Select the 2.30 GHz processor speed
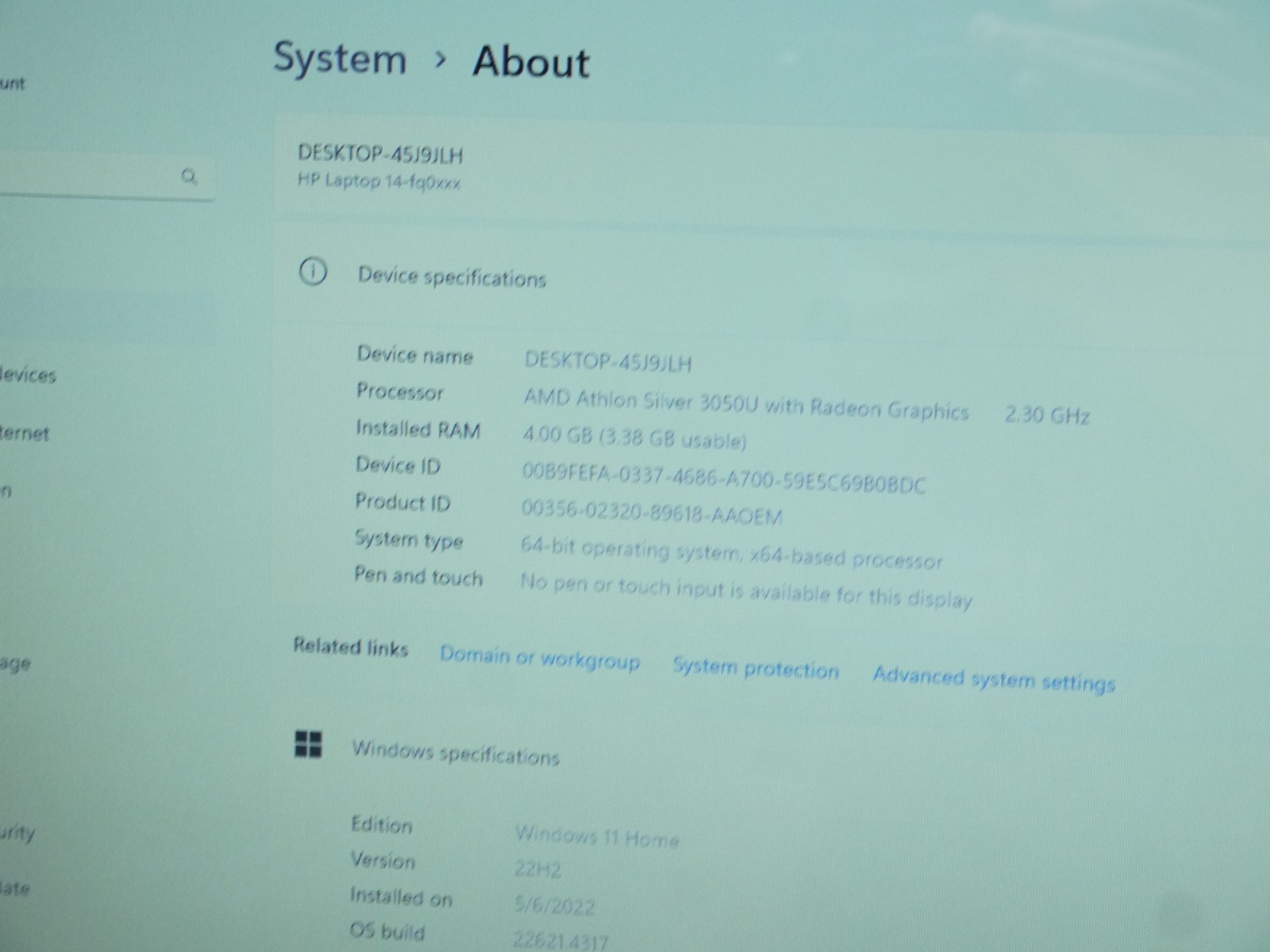1270x952 pixels. 1047,415
